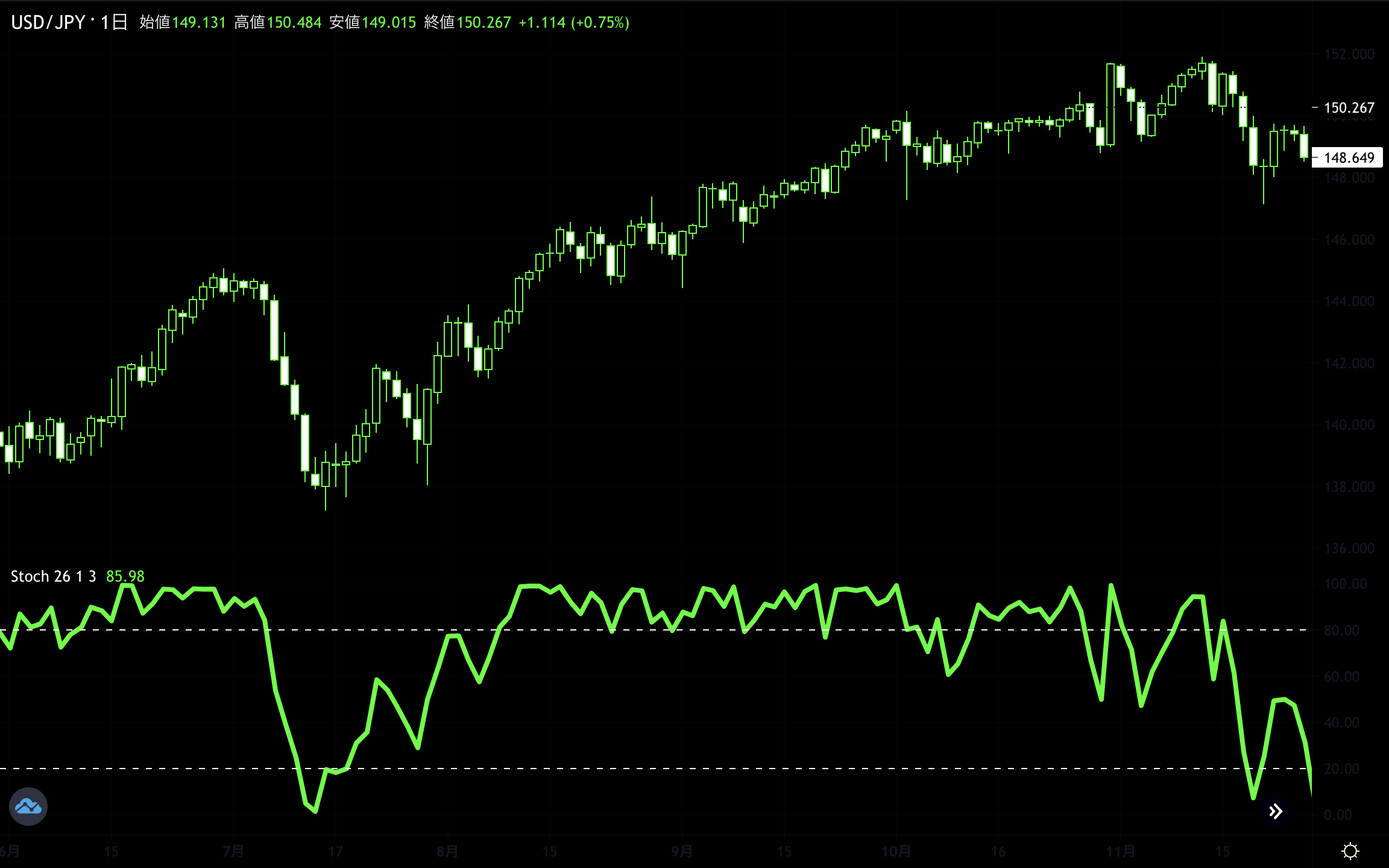Click the 高値 high value 150.484
Screen dimensions: 1389x868
point(294,22)
